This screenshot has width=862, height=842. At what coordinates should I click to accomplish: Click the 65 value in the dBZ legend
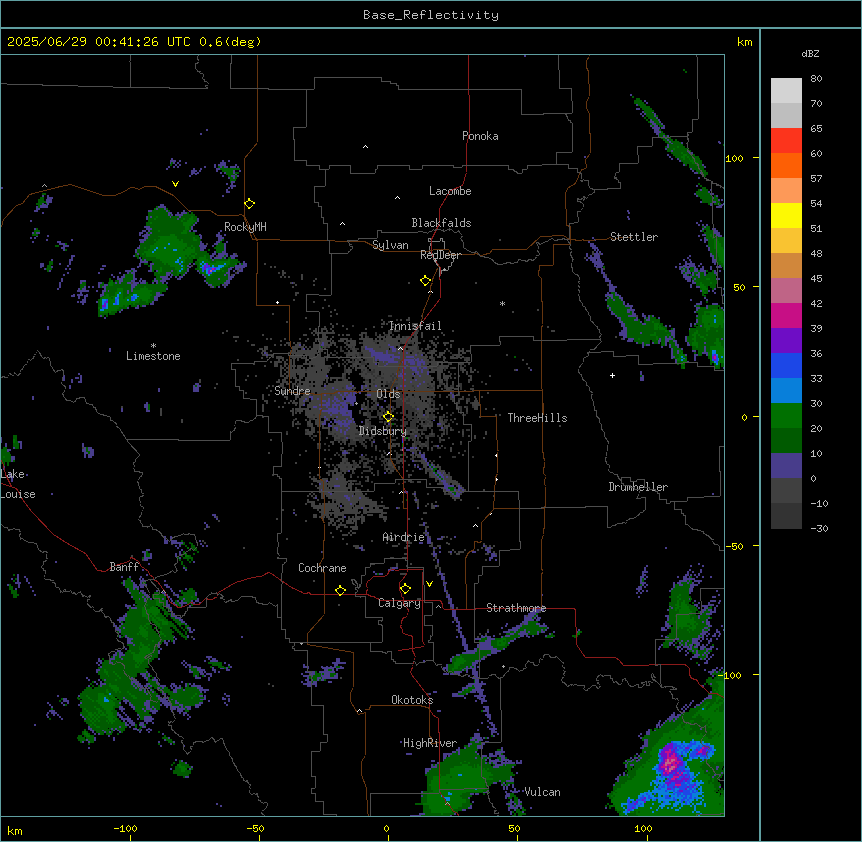click(816, 129)
